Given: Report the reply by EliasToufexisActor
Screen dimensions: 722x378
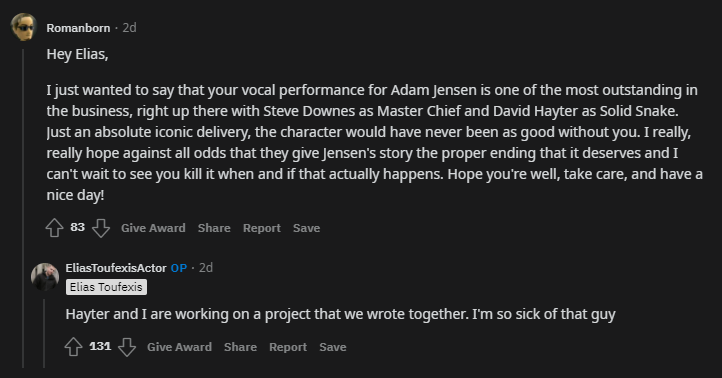Looking at the screenshot, I should point(288,347).
